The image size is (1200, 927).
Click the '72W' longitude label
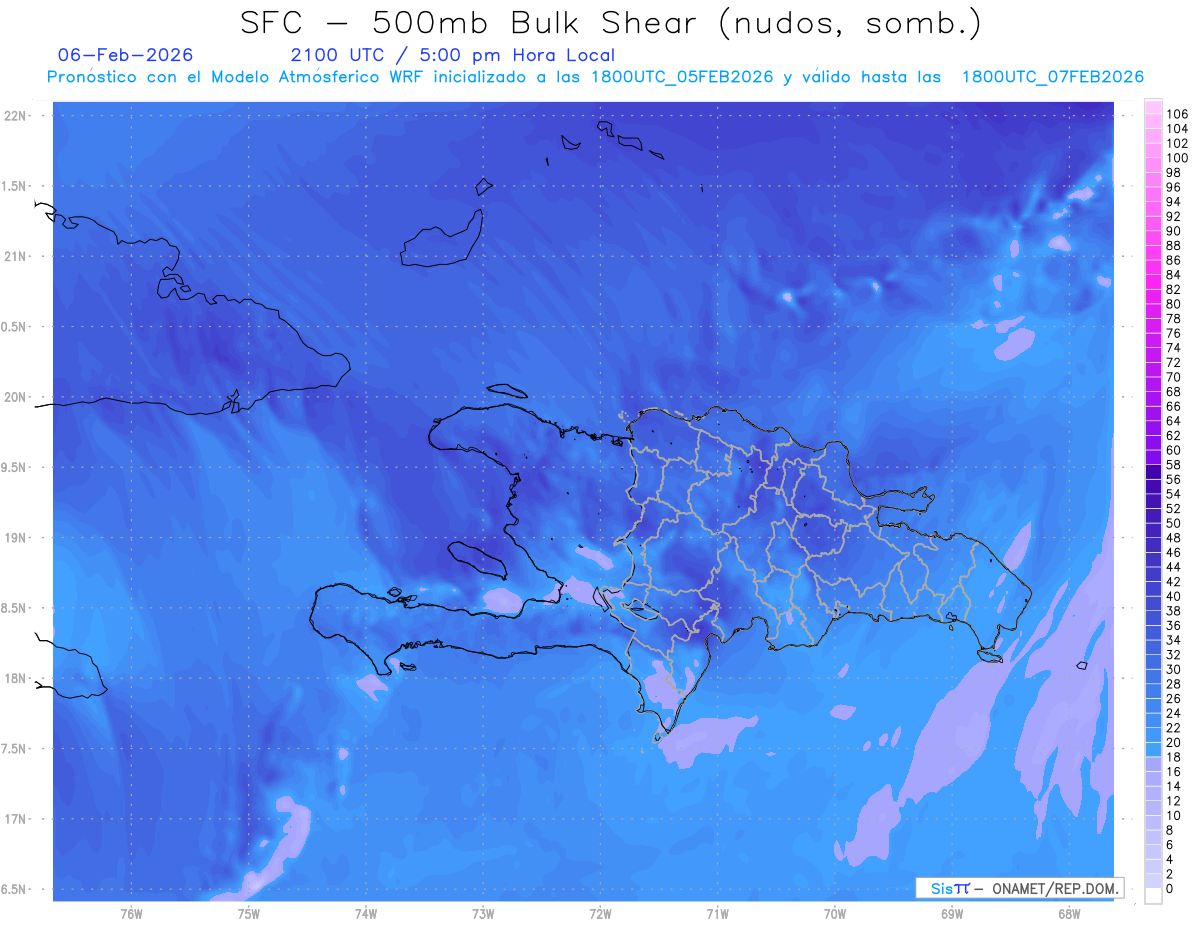pyautogui.click(x=600, y=913)
